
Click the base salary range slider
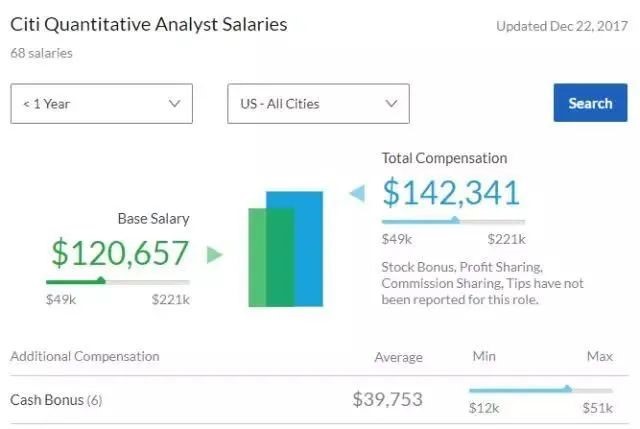pos(118,281)
